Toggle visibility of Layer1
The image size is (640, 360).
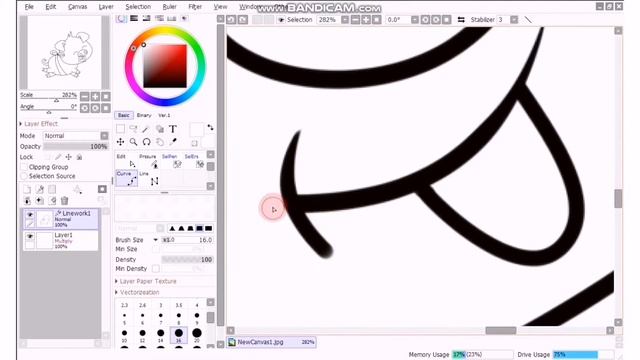click(30, 236)
